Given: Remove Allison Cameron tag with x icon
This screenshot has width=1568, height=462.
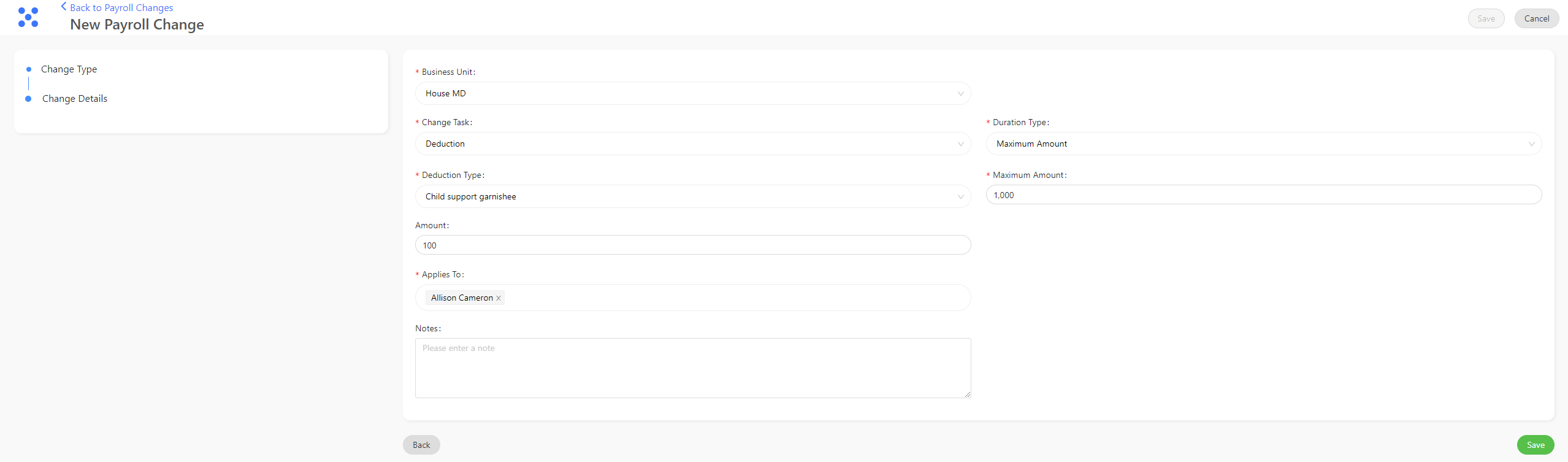Looking at the screenshot, I should tap(499, 298).
